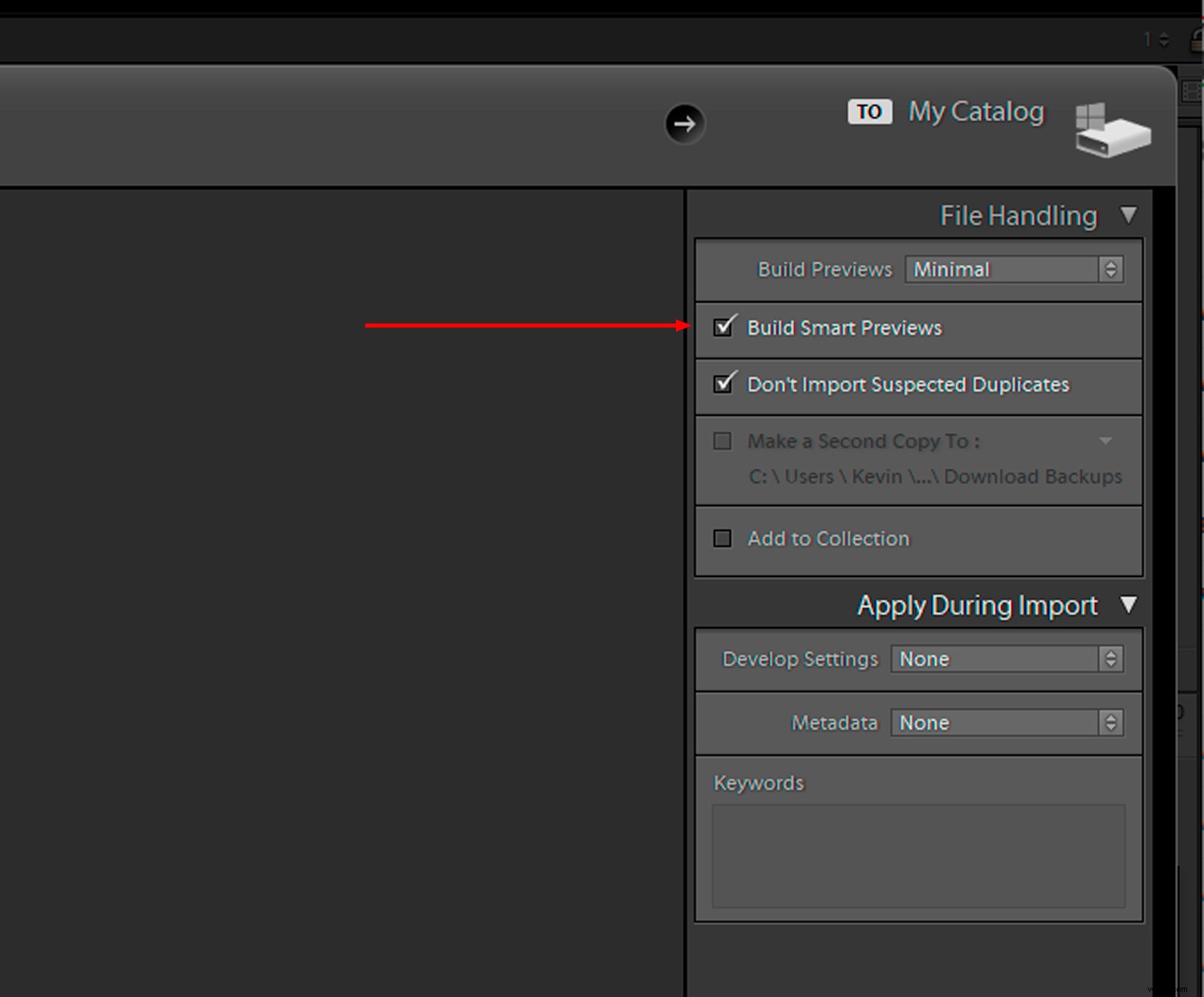Screen dimensions: 1204x997
Task: Uncheck Don't Import Suspected Duplicates
Action: point(723,384)
